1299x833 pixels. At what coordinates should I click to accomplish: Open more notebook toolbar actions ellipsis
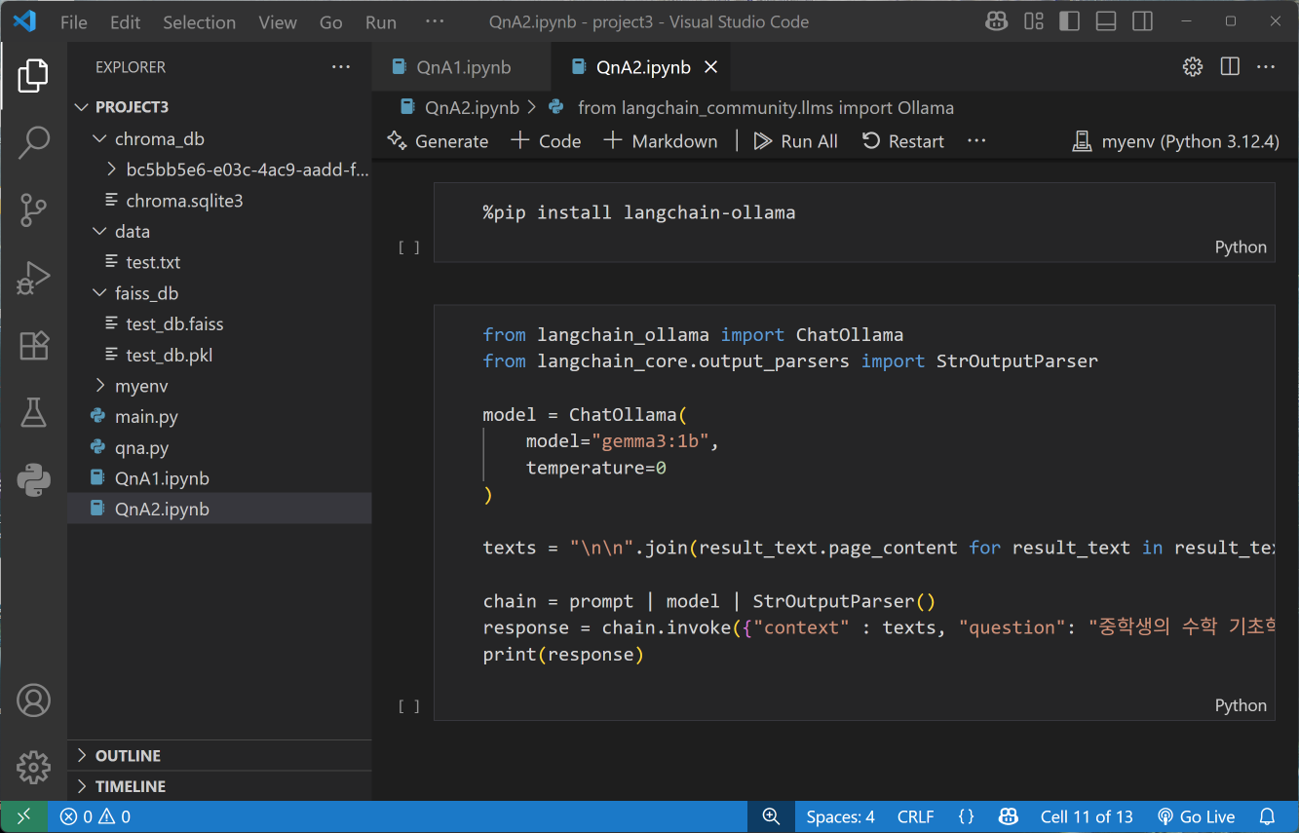(977, 141)
